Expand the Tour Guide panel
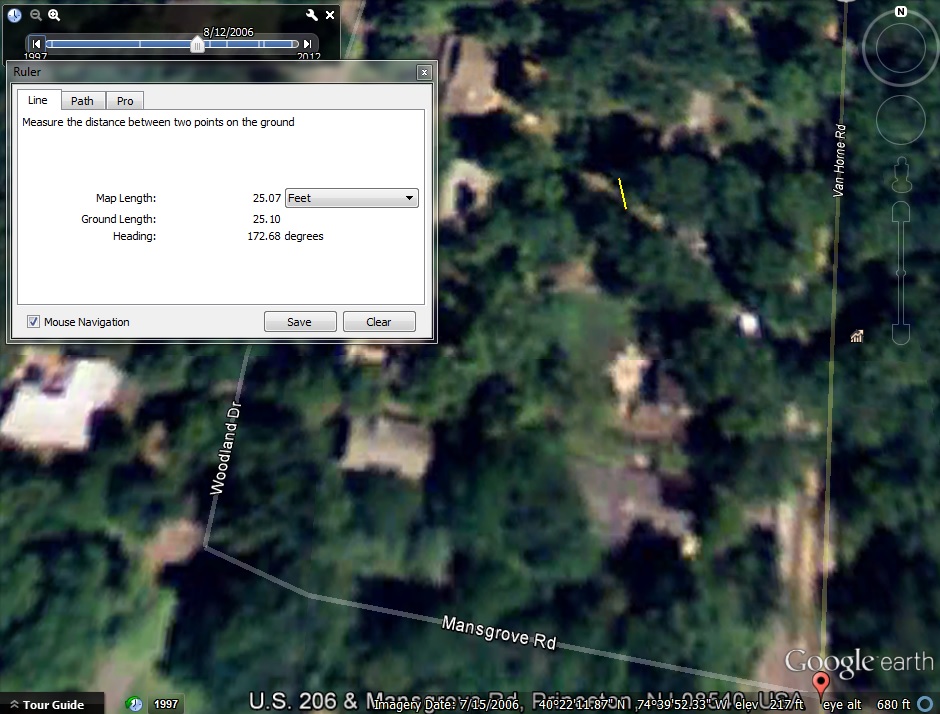Image resolution: width=940 pixels, height=714 pixels. coord(52,704)
